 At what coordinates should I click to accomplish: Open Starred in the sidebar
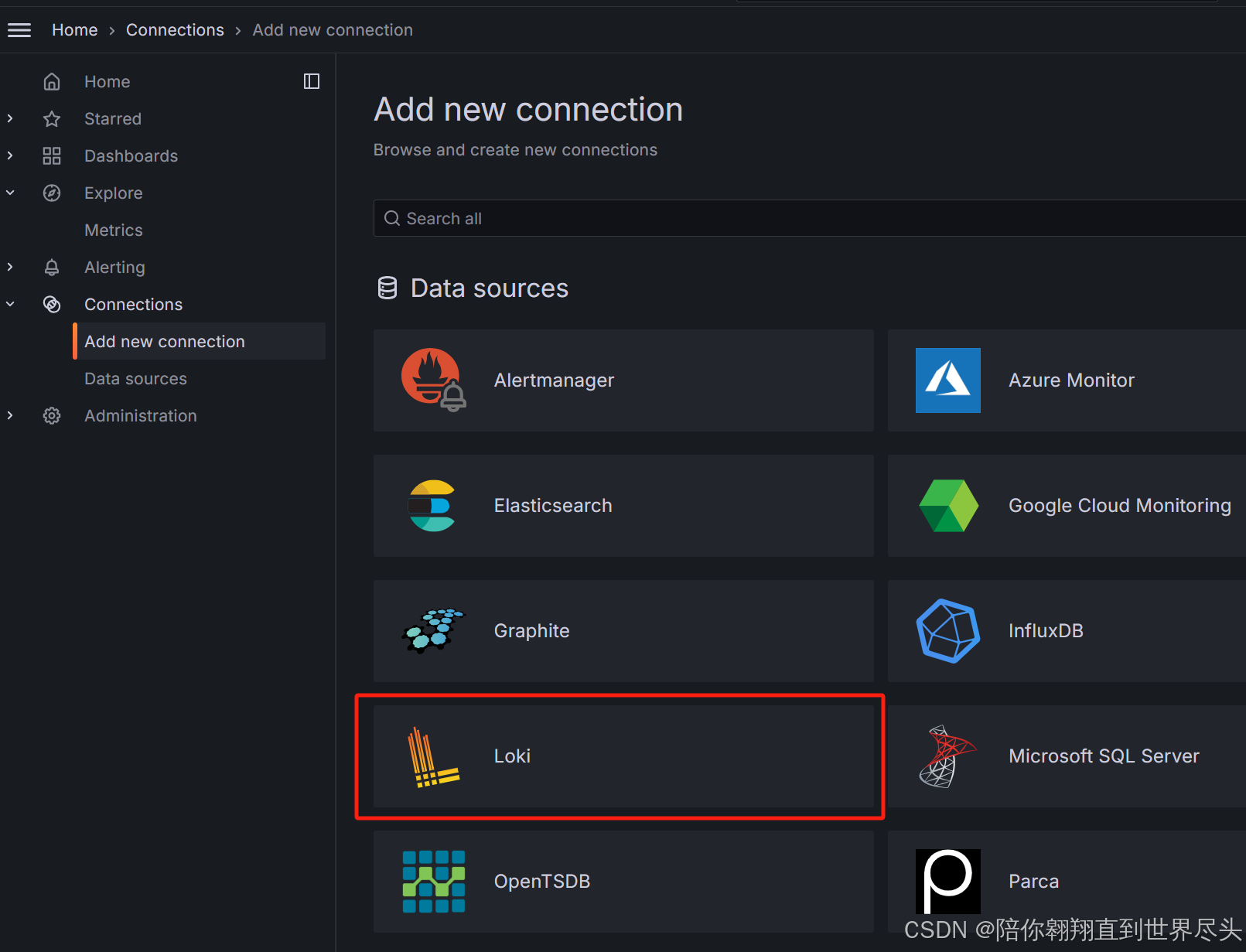(x=113, y=119)
